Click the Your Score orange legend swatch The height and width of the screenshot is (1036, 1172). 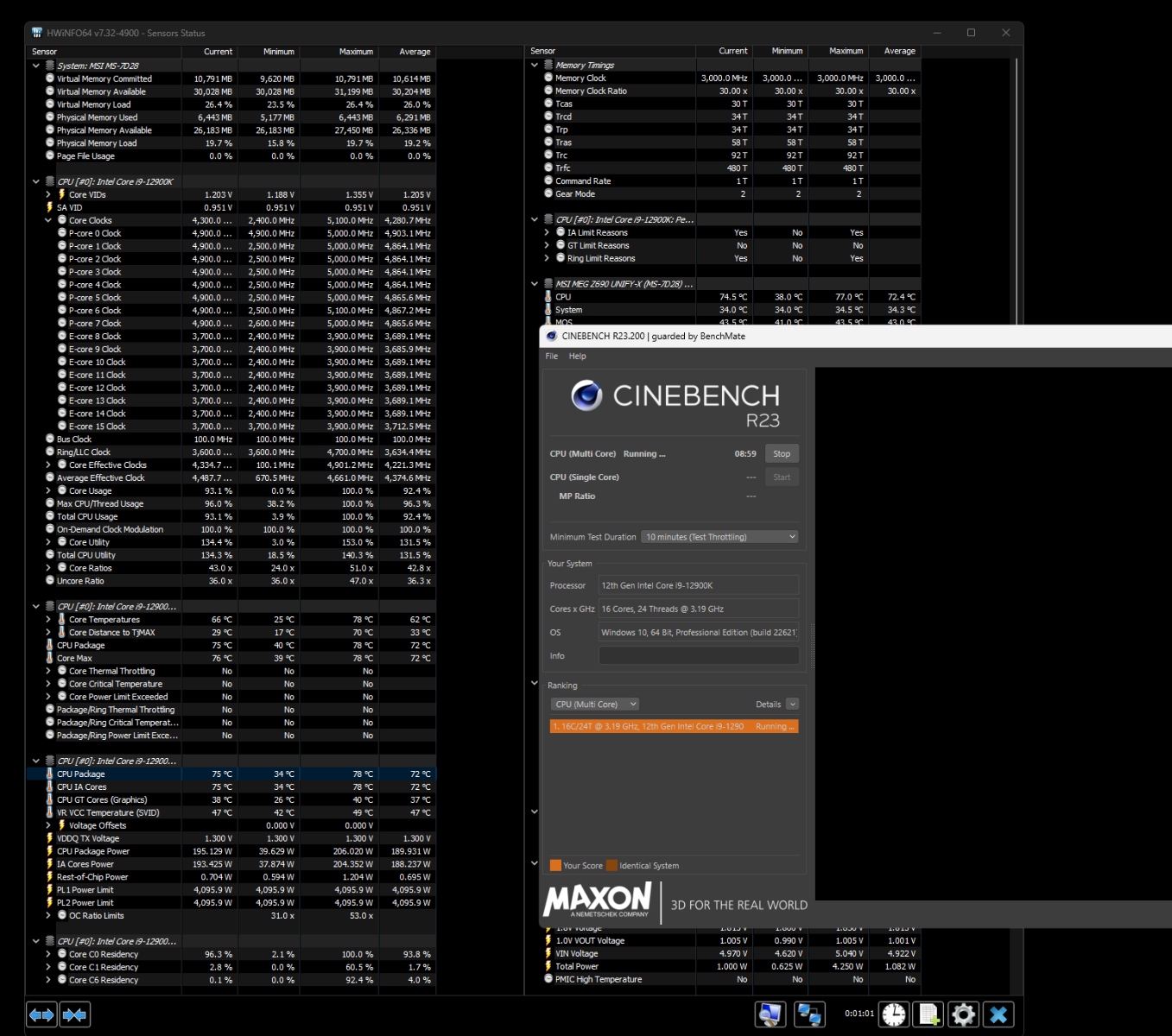(x=555, y=866)
